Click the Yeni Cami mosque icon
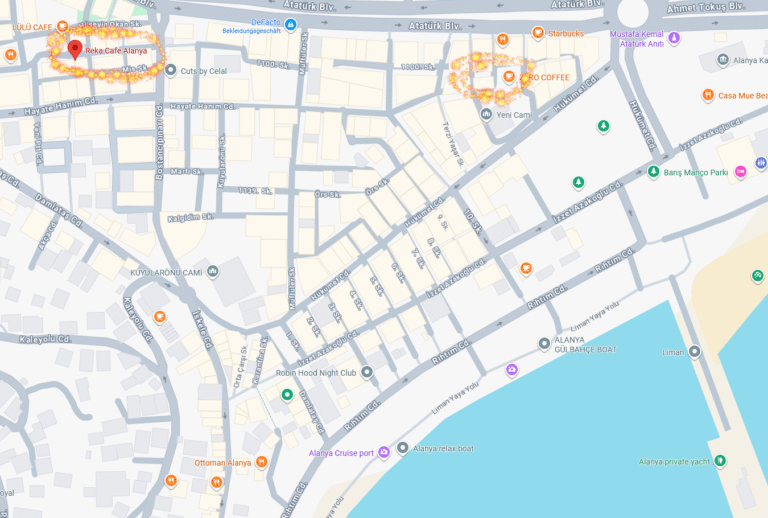Viewport: 768px width, 518px height. coord(486,114)
